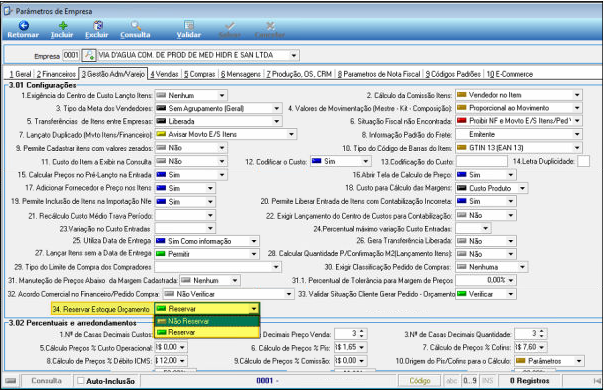Open 'Tipo da Meta dos Vendedores' dropdown
The height and width of the screenshot is (390, 604).
(x=277, y=109)
